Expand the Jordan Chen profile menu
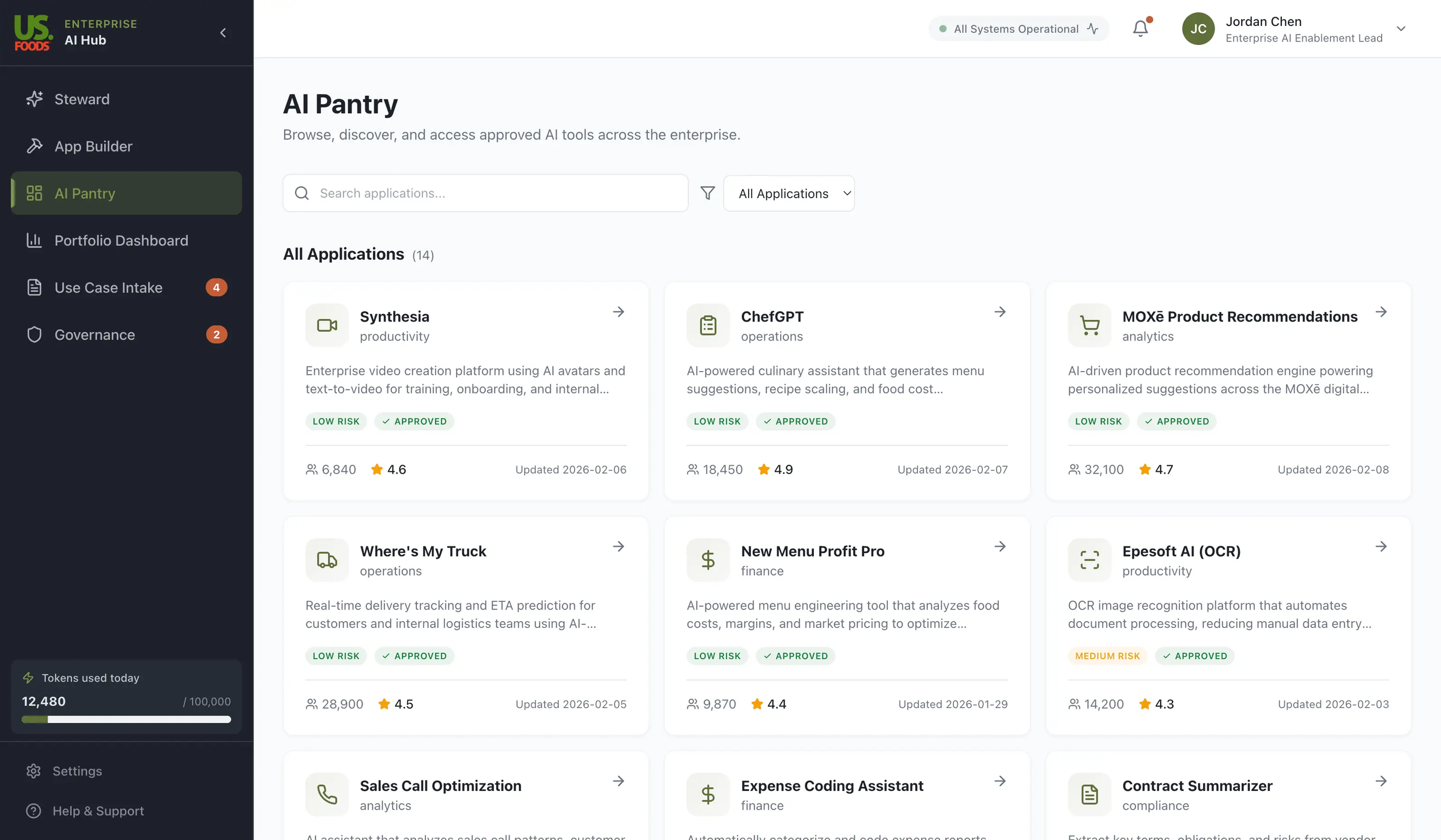The image size is (1441, 840). (x=1401, y=29)
